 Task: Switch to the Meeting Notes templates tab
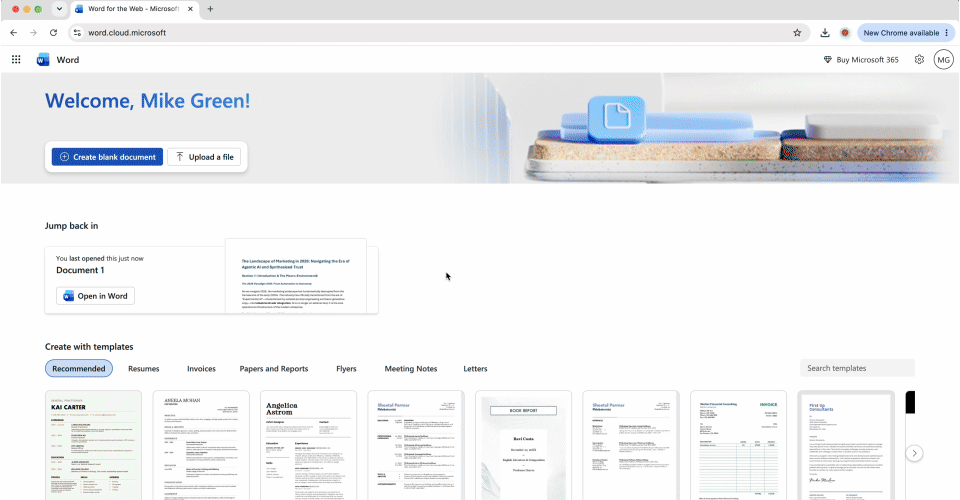[x=411, y=368]
